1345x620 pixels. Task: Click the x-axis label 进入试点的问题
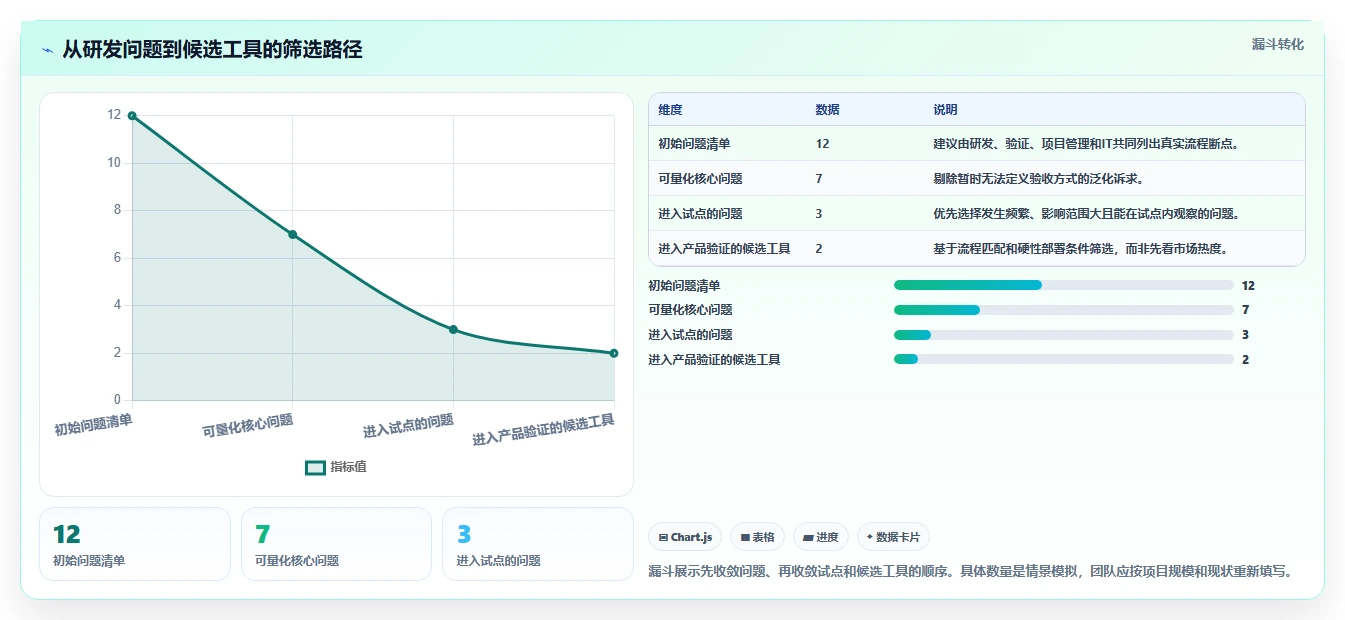408,426
